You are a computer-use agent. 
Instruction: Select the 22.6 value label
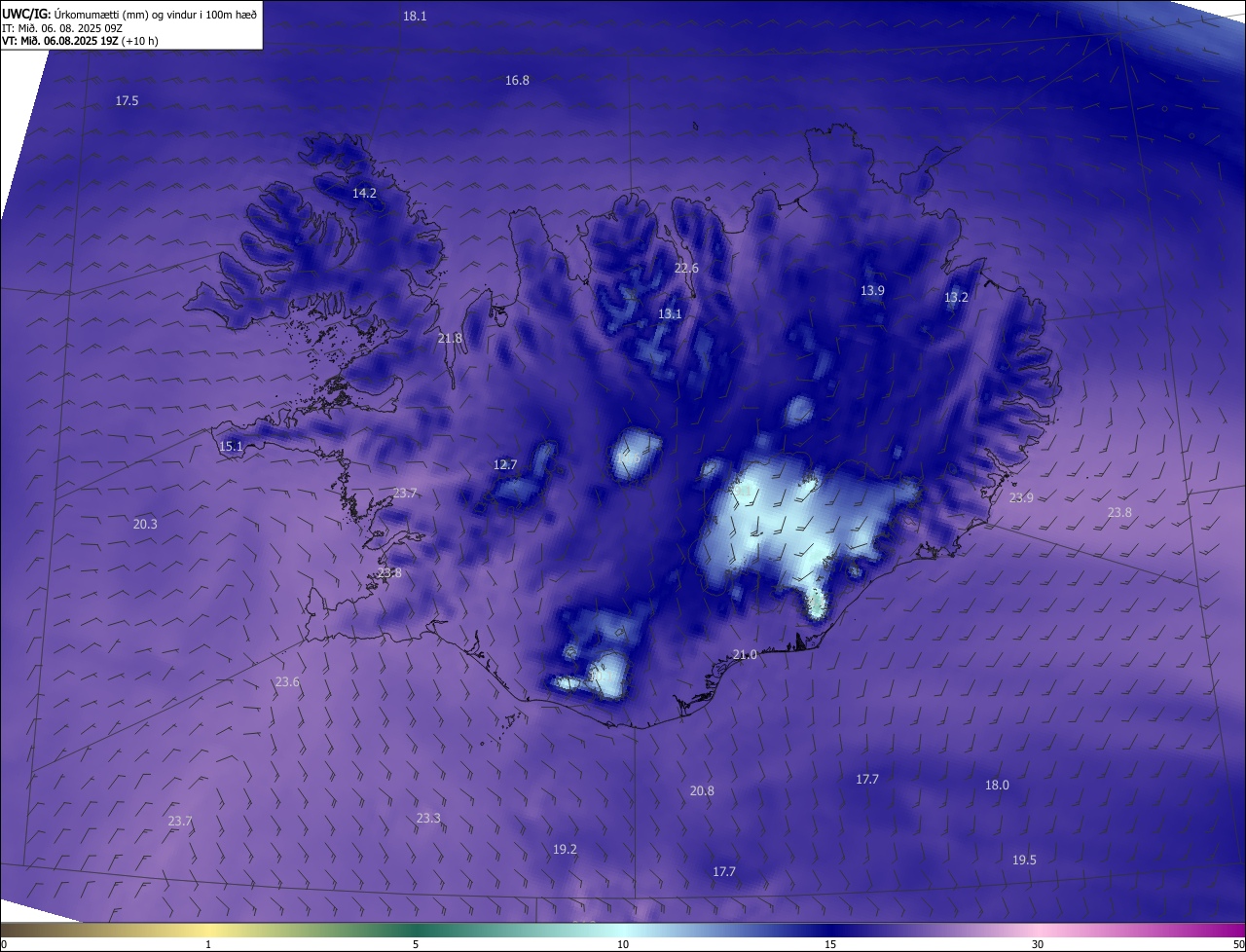686,269
